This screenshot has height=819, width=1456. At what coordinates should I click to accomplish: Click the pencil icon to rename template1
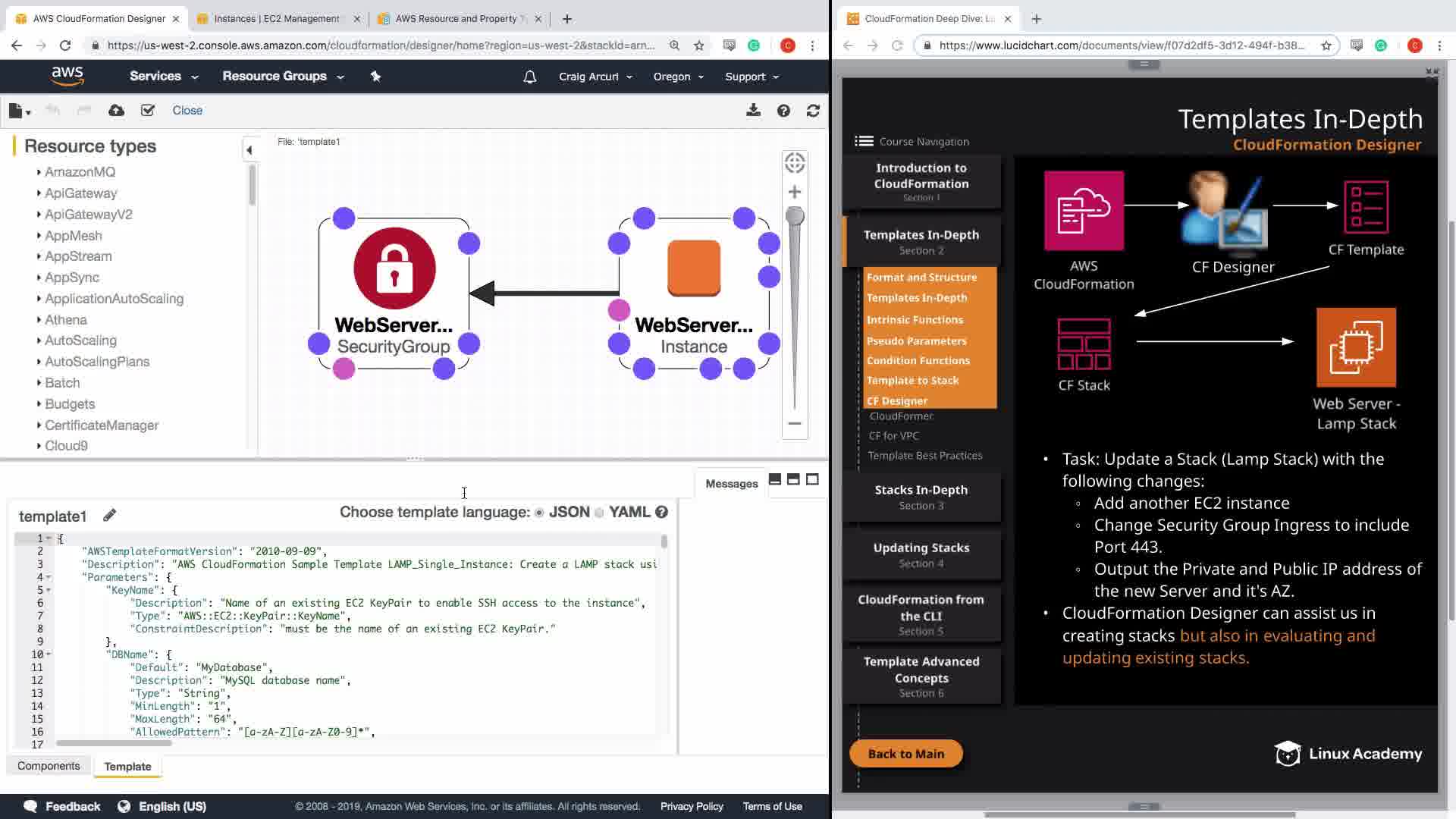click(x=109, y=516)
